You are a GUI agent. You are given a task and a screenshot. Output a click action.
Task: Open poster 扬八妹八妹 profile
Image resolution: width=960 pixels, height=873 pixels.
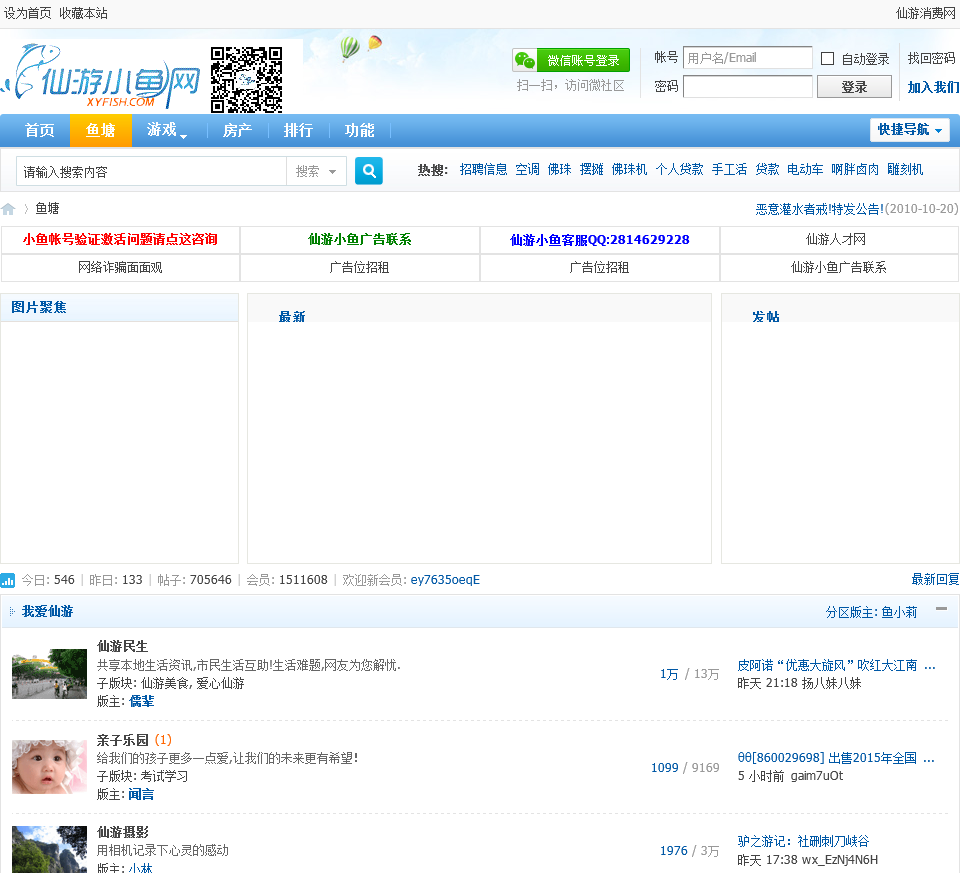[x=831, y=683]
